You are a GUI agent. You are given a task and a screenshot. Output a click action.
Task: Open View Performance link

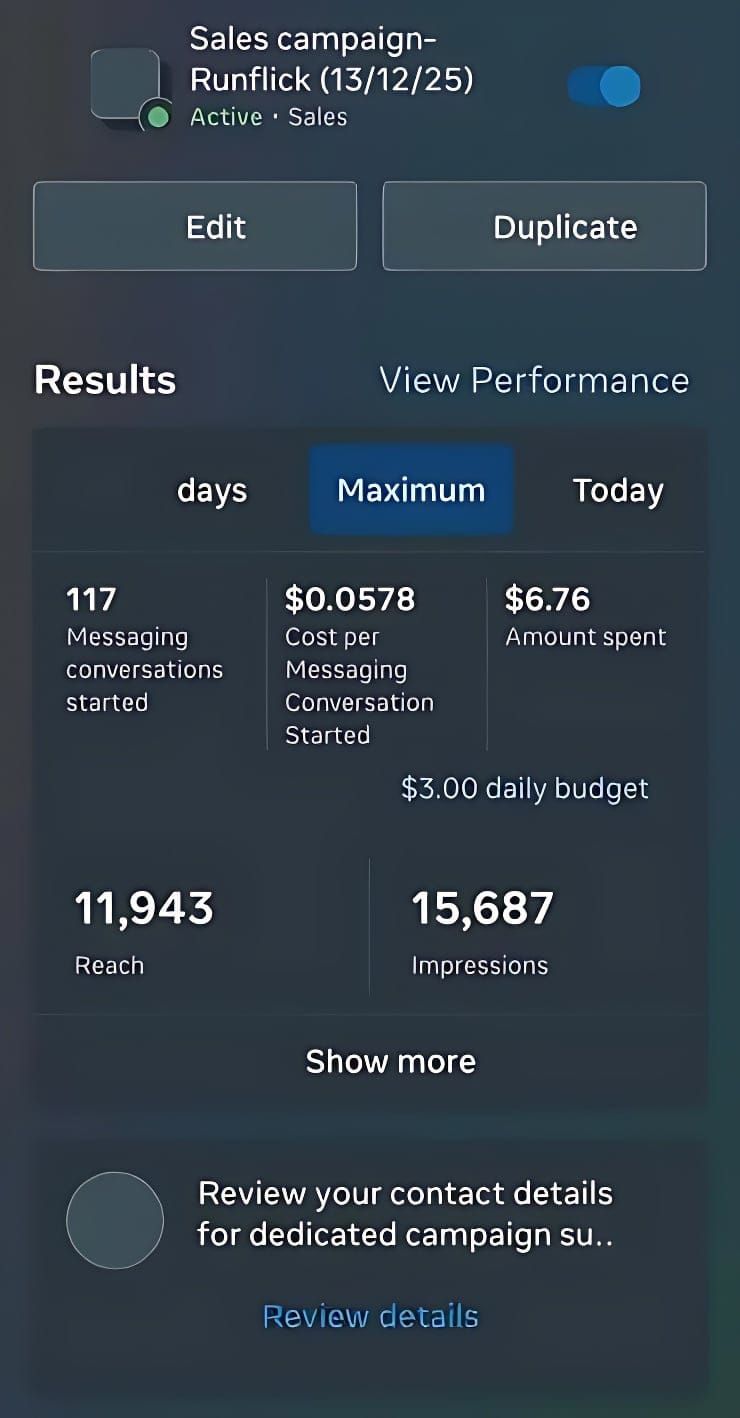(x=534, y=380)
